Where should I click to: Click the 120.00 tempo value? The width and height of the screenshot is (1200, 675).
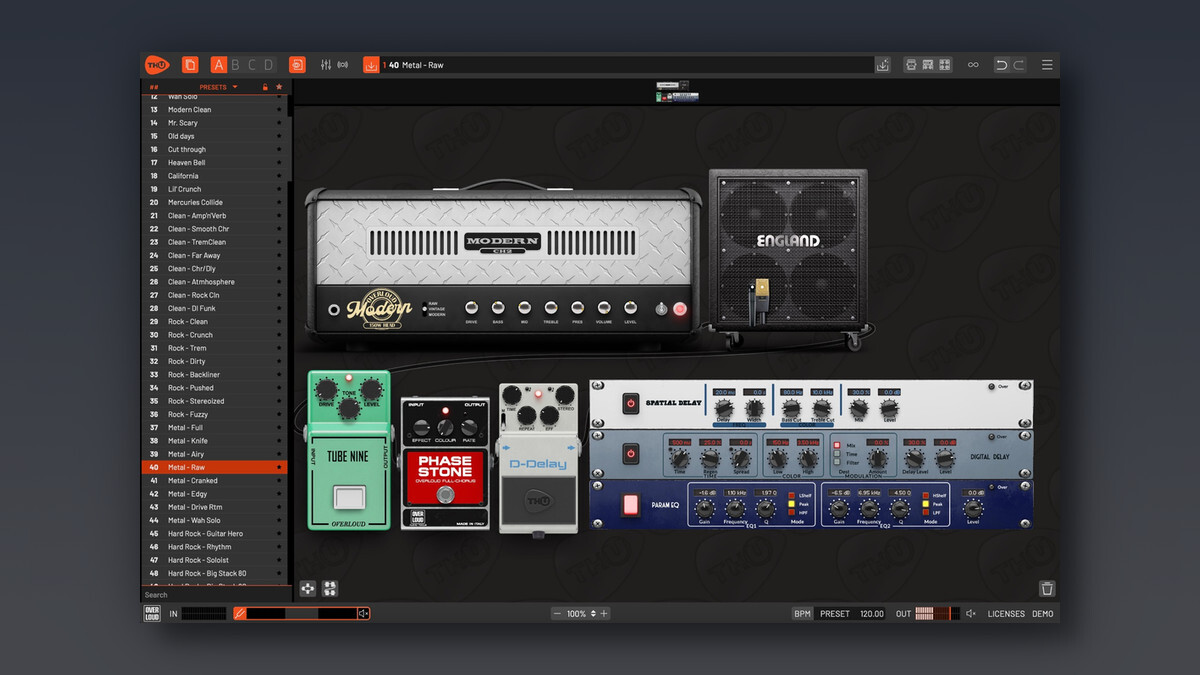[x=872, y=613]
